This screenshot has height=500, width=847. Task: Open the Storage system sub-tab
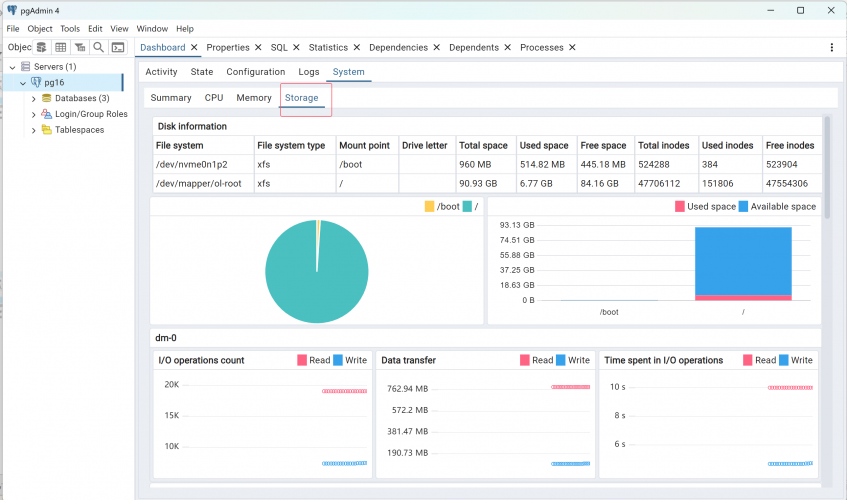(x=301, y=98)
